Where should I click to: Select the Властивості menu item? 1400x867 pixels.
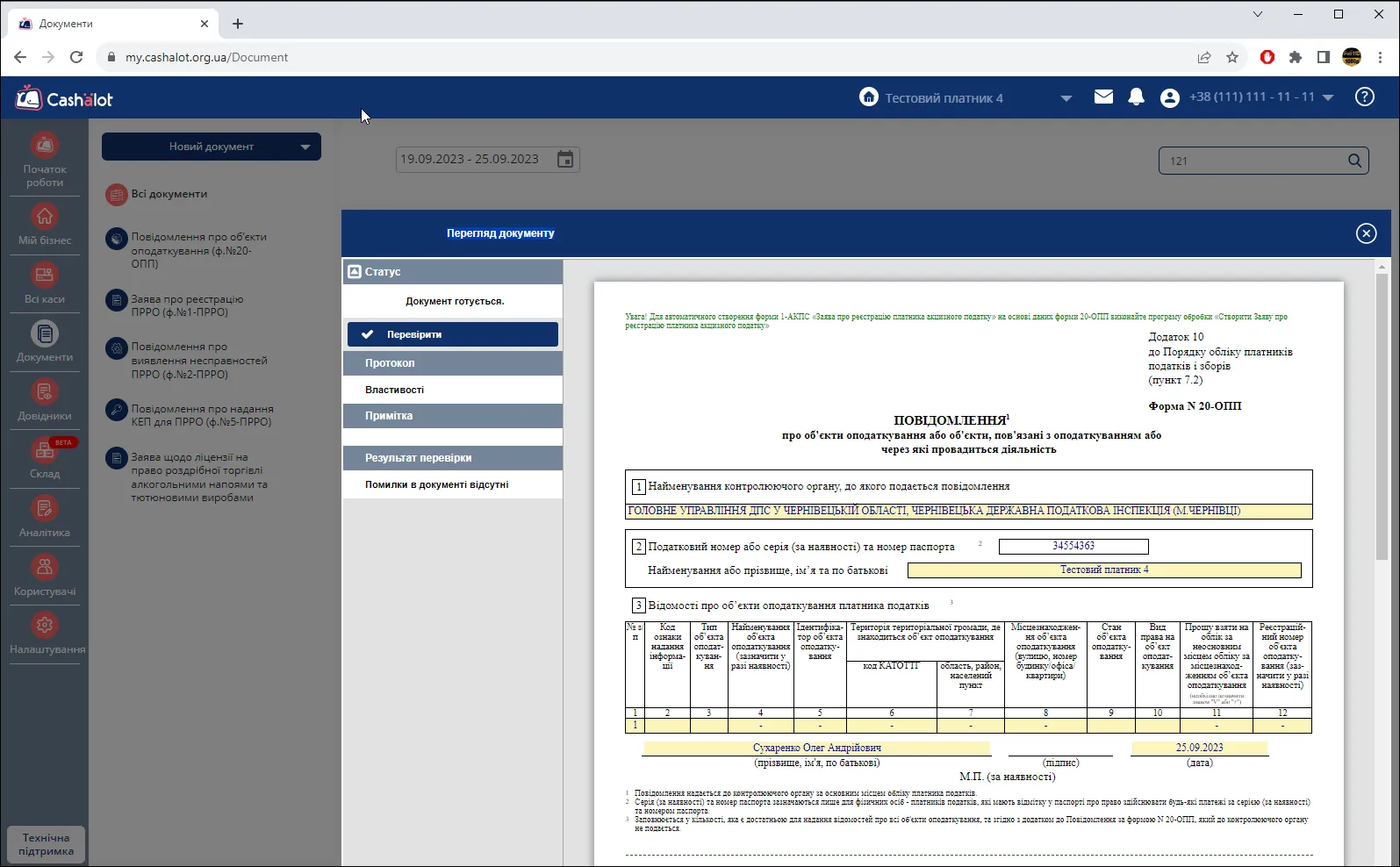tap(453, 390)
